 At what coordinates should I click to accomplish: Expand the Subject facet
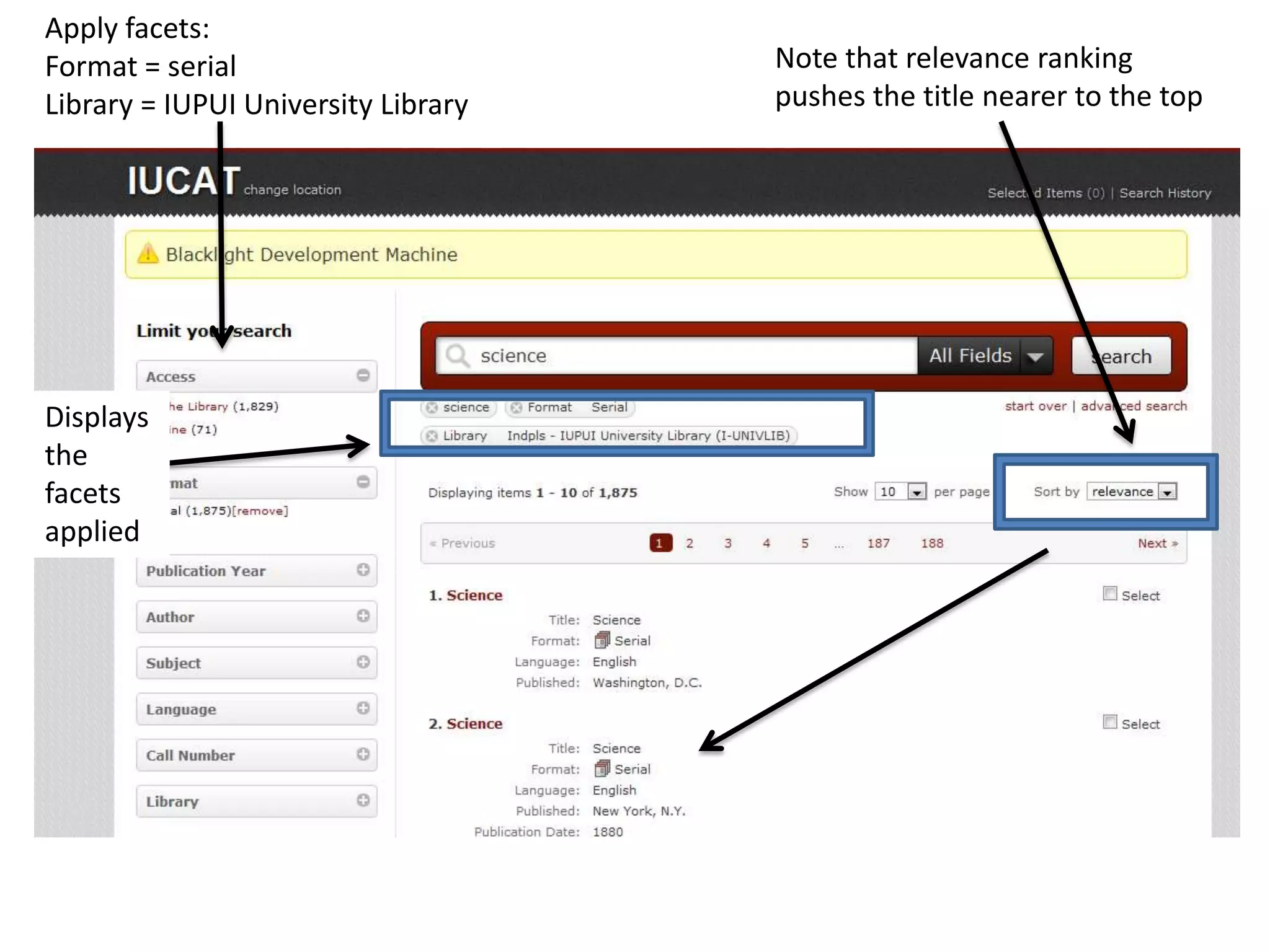pyautogui.click(x=363, y=661)
